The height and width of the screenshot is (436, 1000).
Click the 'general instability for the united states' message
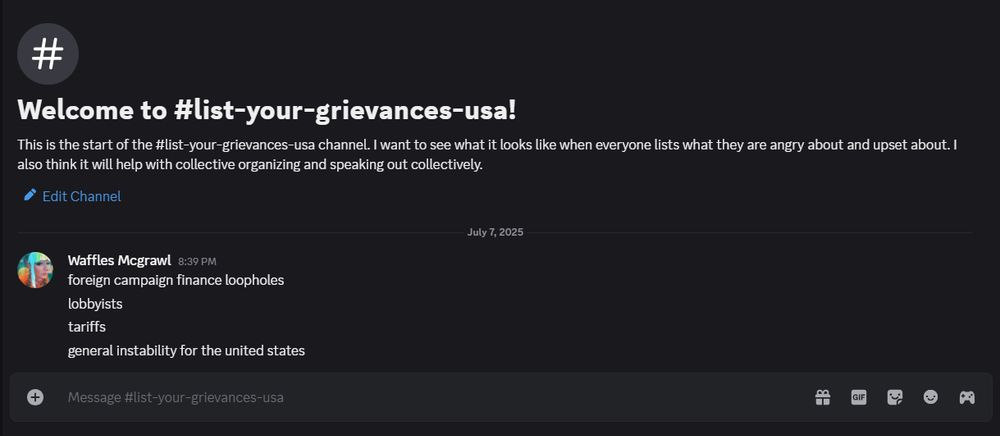(x=186, y=351)
